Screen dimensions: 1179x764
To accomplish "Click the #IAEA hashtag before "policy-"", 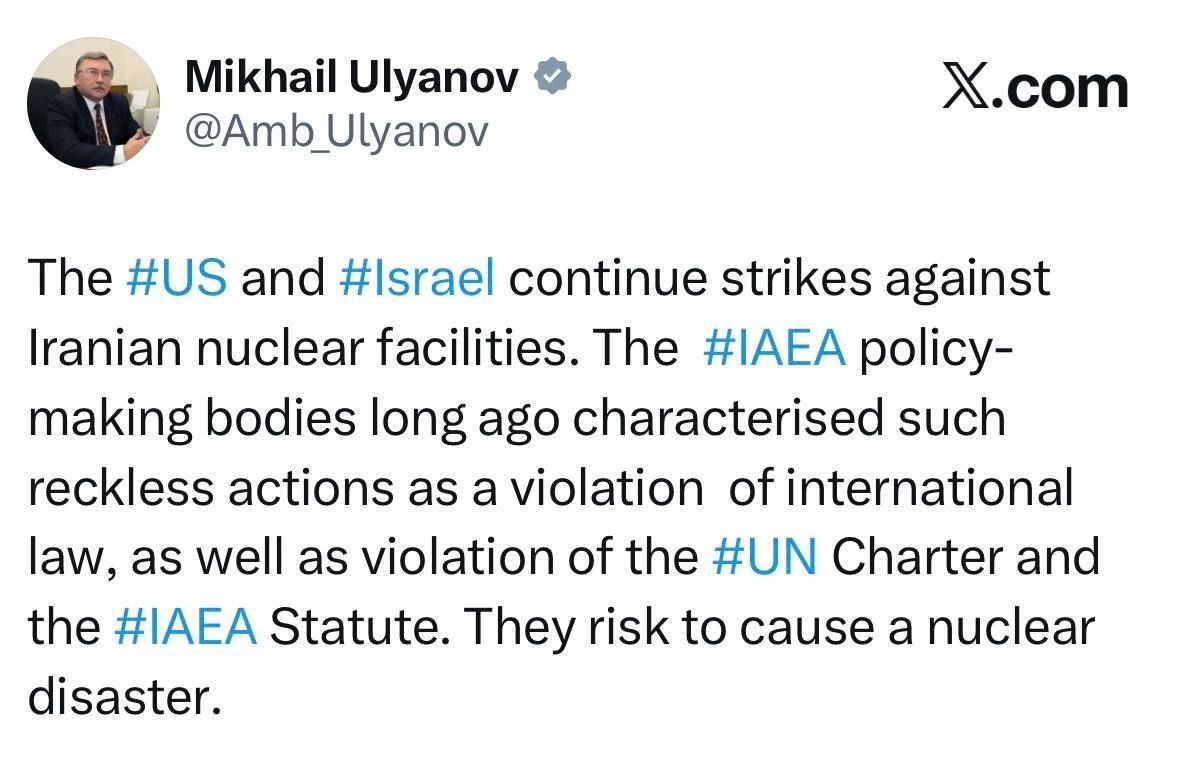I will coord(775,347).
